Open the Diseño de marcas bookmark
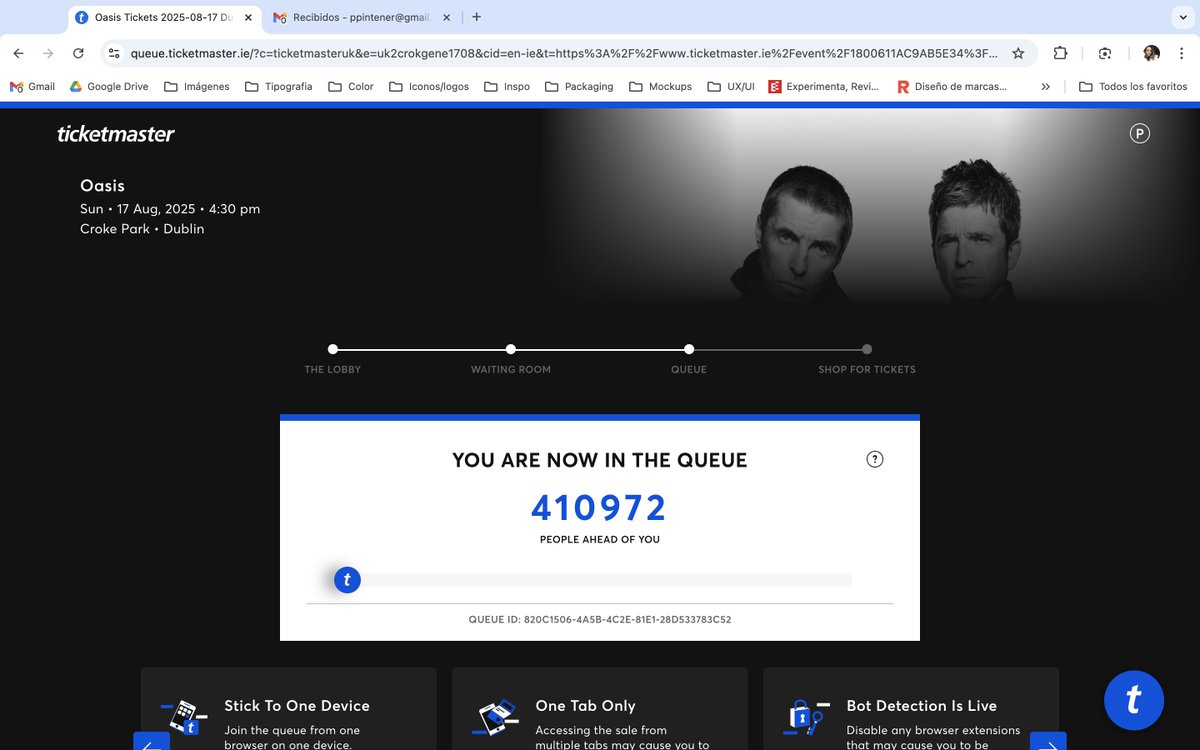The image size is (1200, 750). coord(952,86)
